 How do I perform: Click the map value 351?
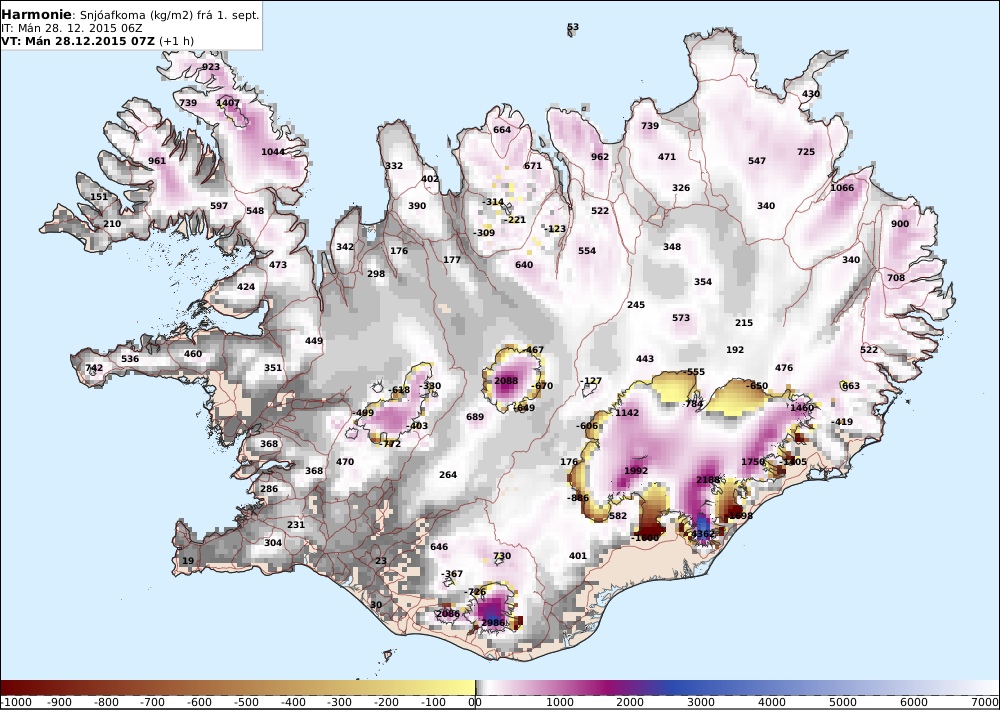[x=273, y=367]
